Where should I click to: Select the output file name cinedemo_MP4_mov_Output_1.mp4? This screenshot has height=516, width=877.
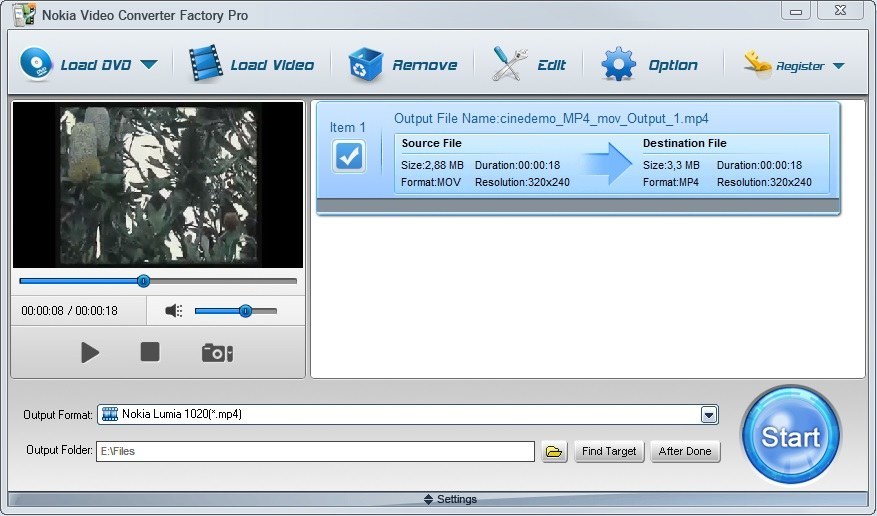(x=604, y=119)
